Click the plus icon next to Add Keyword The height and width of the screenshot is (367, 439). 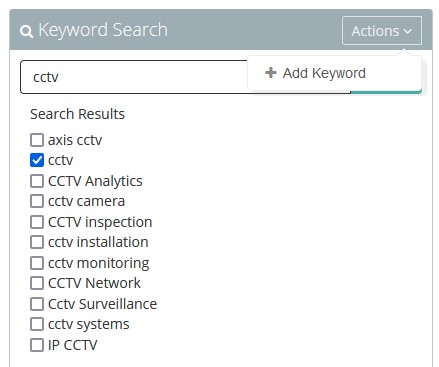click(x=271, y=73)
